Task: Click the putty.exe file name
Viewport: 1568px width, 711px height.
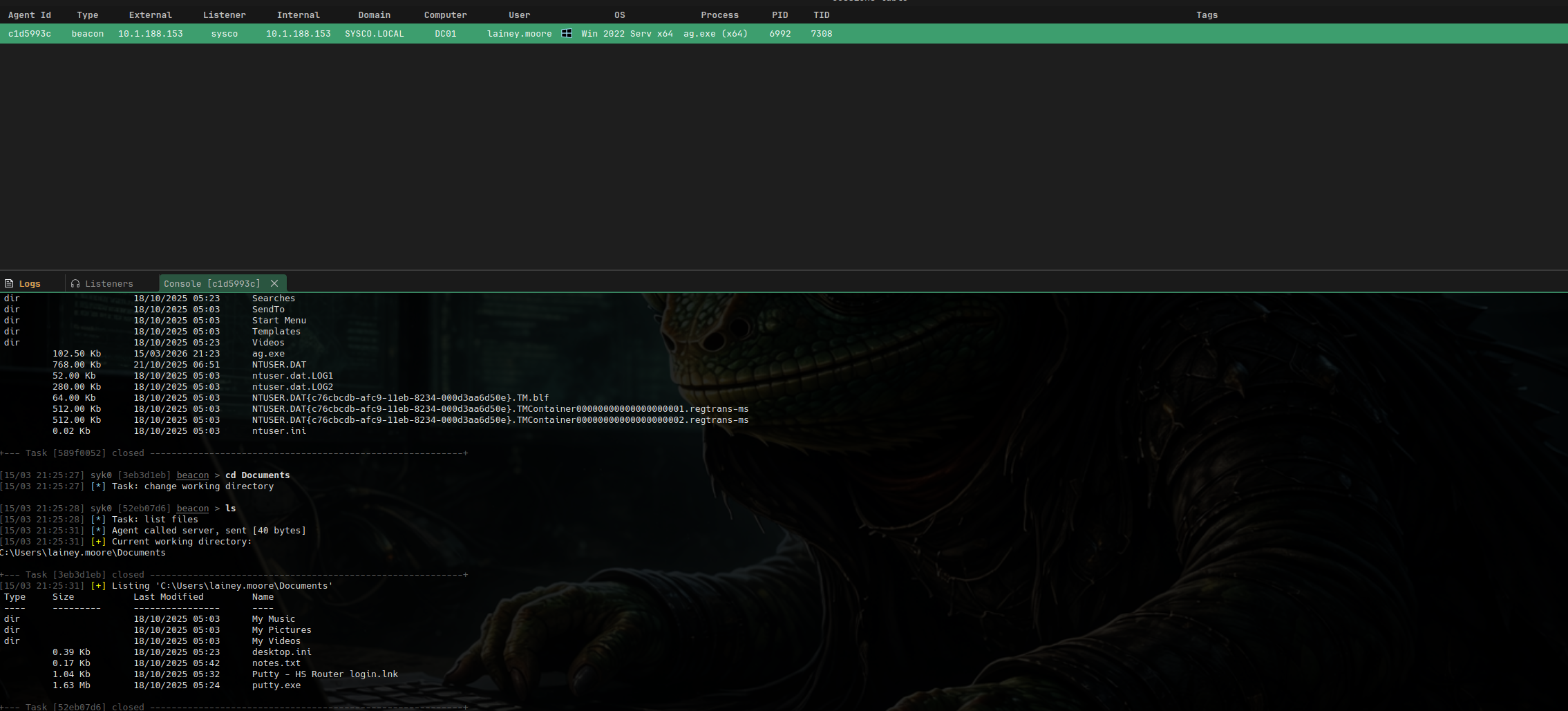Action: [x=276, y=685]
